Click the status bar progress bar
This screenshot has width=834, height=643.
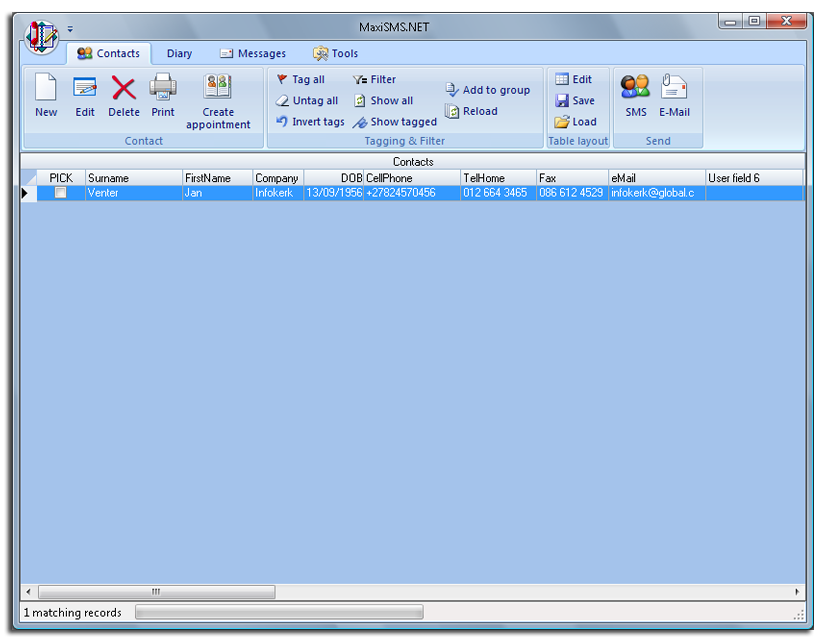(279, 612)
